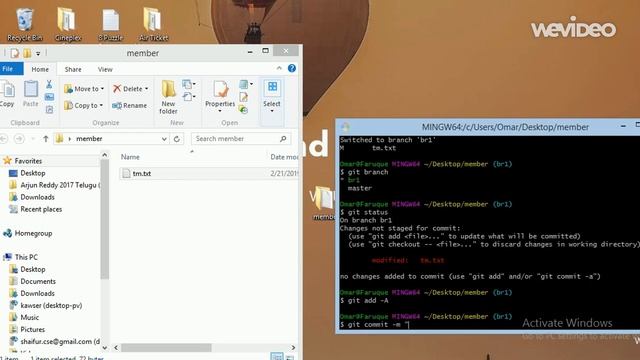Click Edit icon in the Open group
Image resolution: width=640 pixels, height=360 pixels.
(x=244, y=97)
